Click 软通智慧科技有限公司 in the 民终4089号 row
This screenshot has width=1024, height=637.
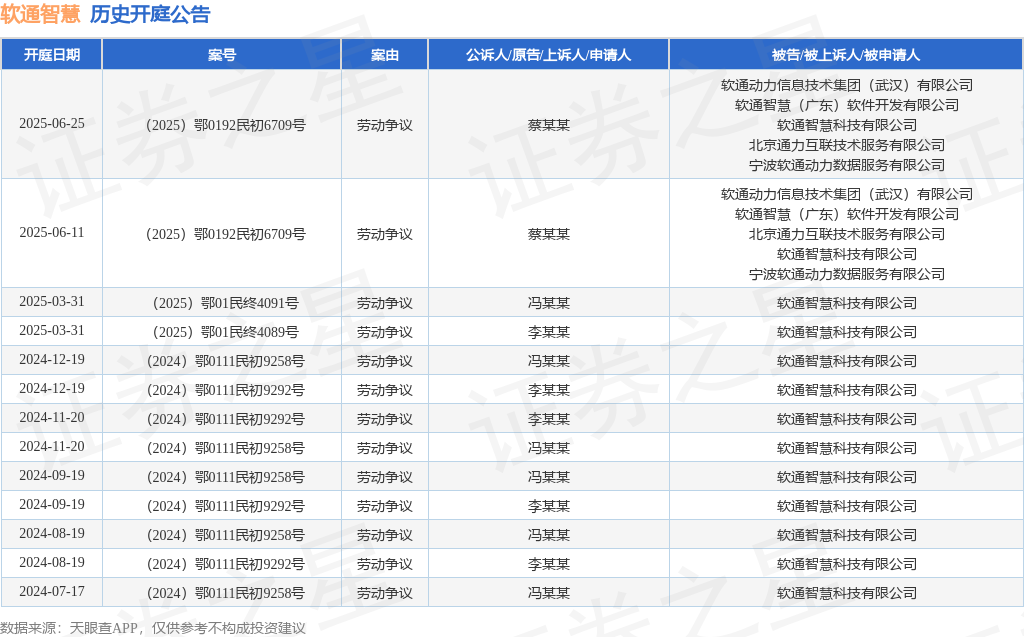(x=846, y=332)
